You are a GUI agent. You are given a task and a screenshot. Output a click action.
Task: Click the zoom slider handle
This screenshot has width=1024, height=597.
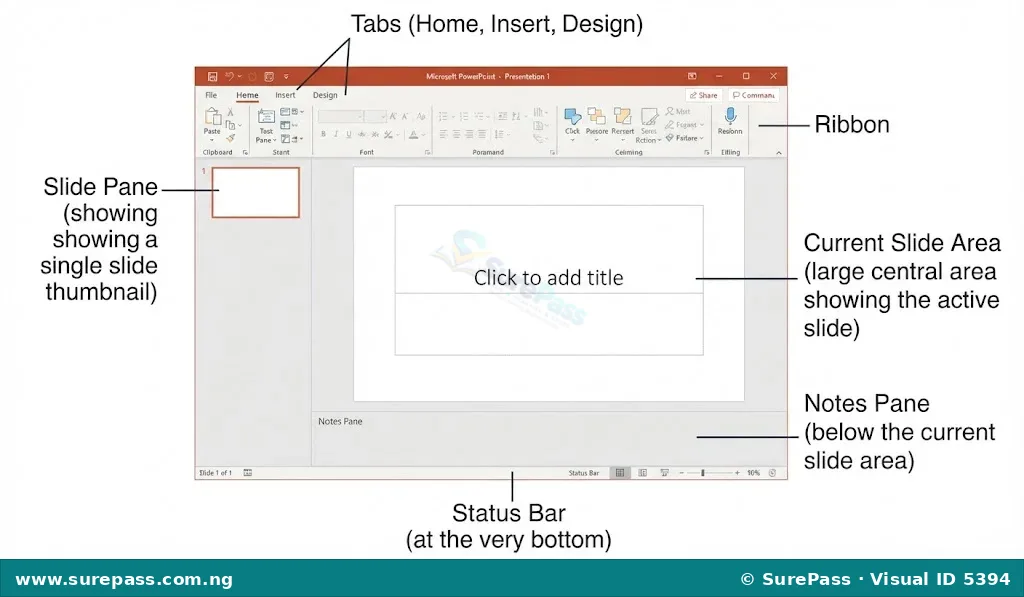tap(703, 473)
